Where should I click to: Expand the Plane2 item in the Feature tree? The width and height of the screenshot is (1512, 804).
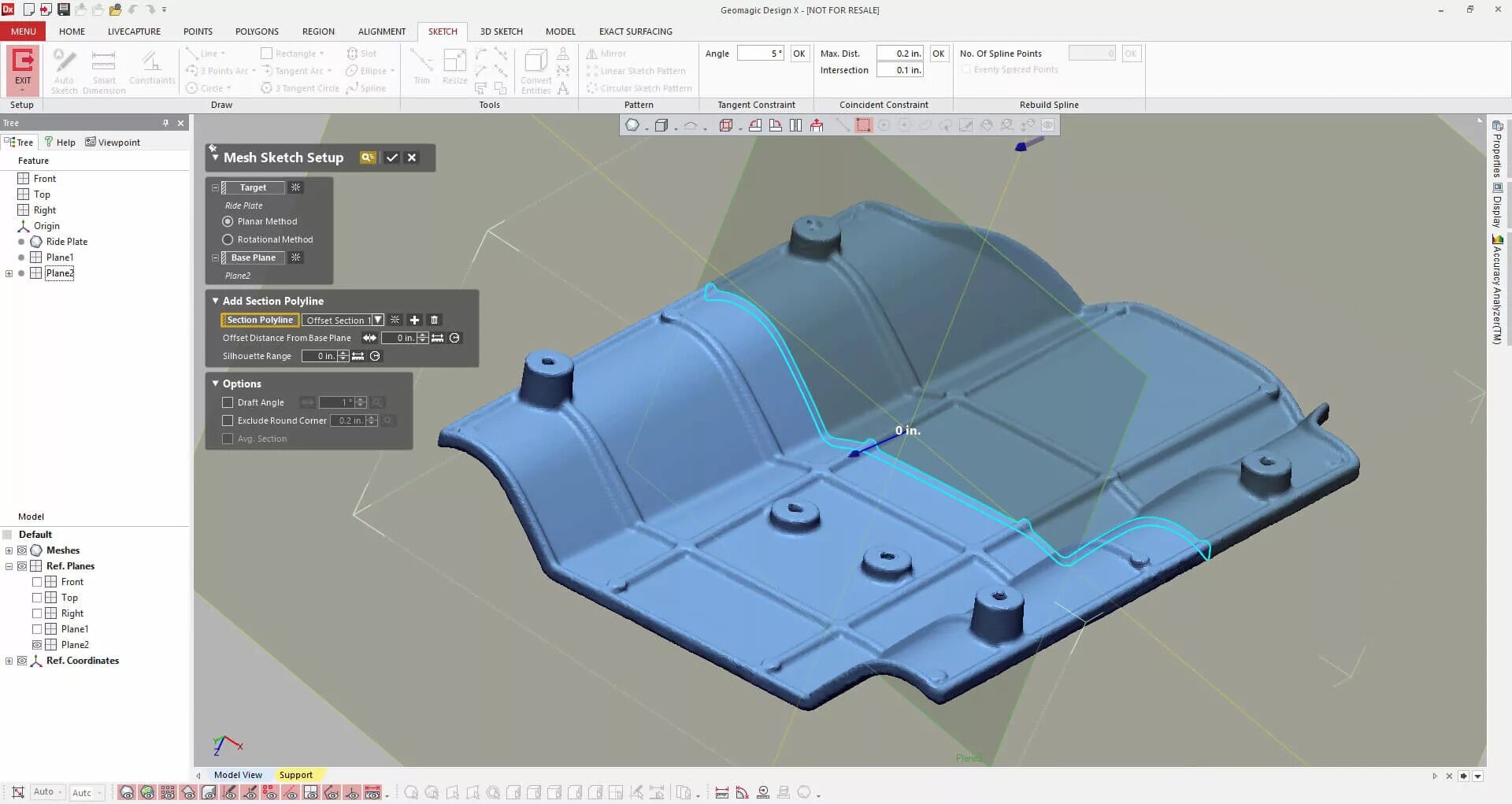(x=9, y=273)
